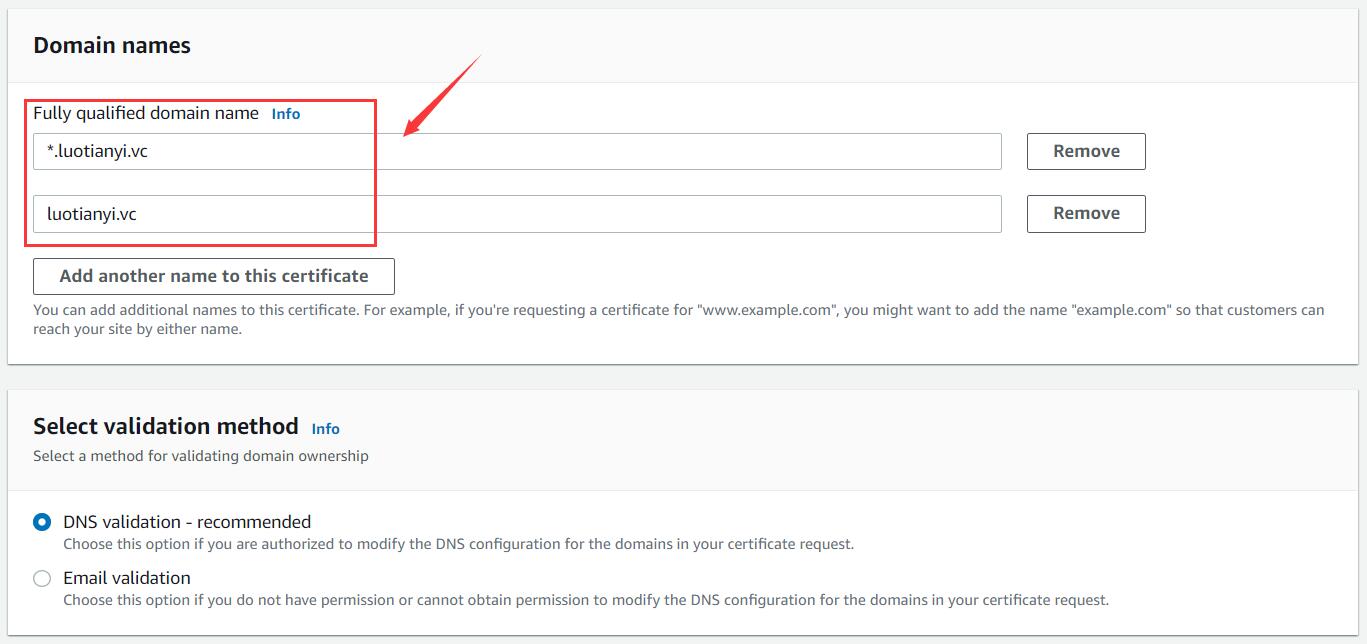Click the Email validation label text
This screenshot has height=644, width=1367.
point(127,578)
